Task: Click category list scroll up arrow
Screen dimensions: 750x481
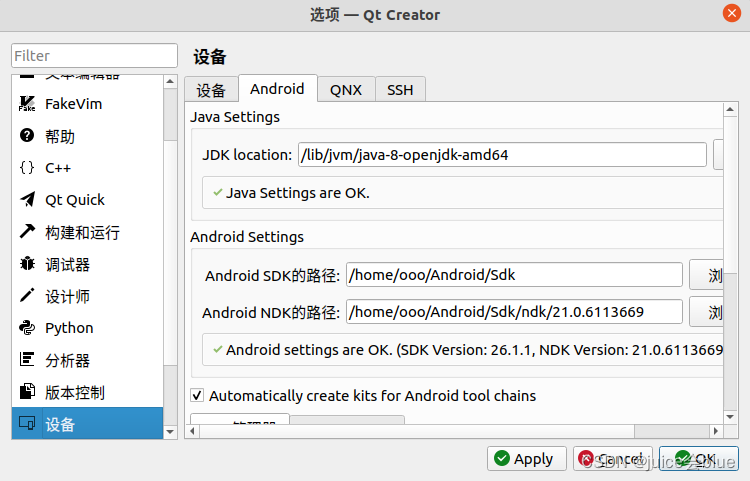Action: click(170, 82)
